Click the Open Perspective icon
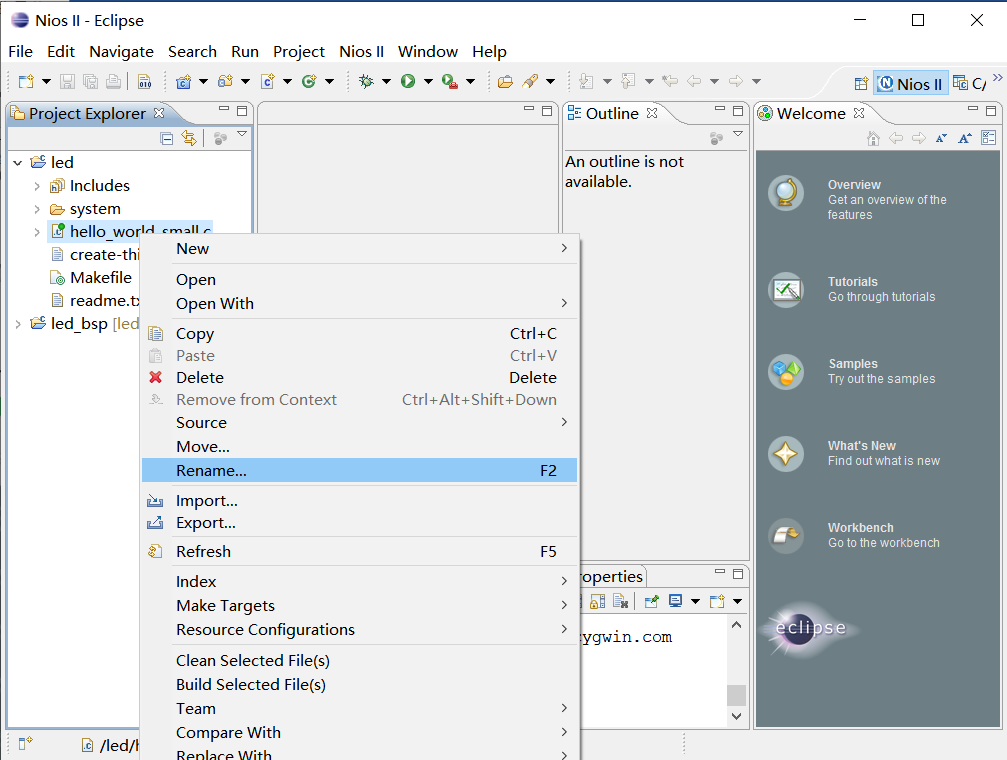 [x=860, y=84]
